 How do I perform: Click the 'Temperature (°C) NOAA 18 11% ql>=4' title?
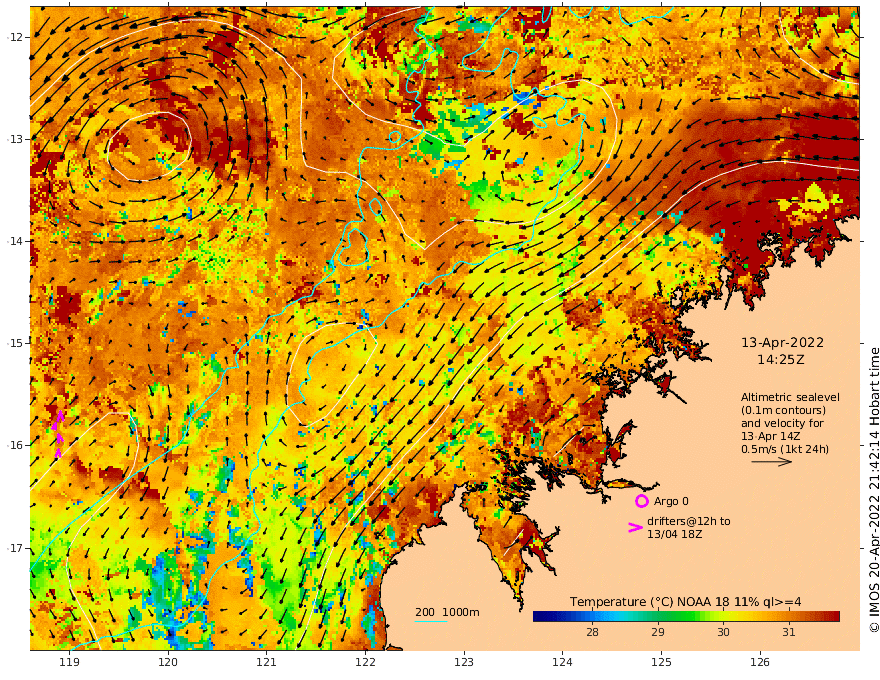685,602
